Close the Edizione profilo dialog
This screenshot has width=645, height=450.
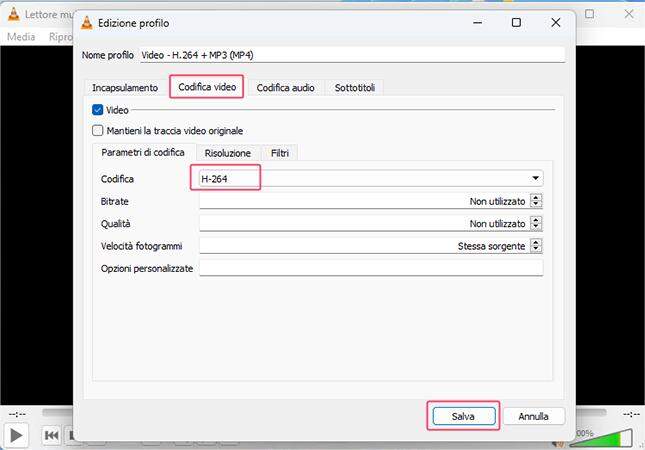pos(555,22)
